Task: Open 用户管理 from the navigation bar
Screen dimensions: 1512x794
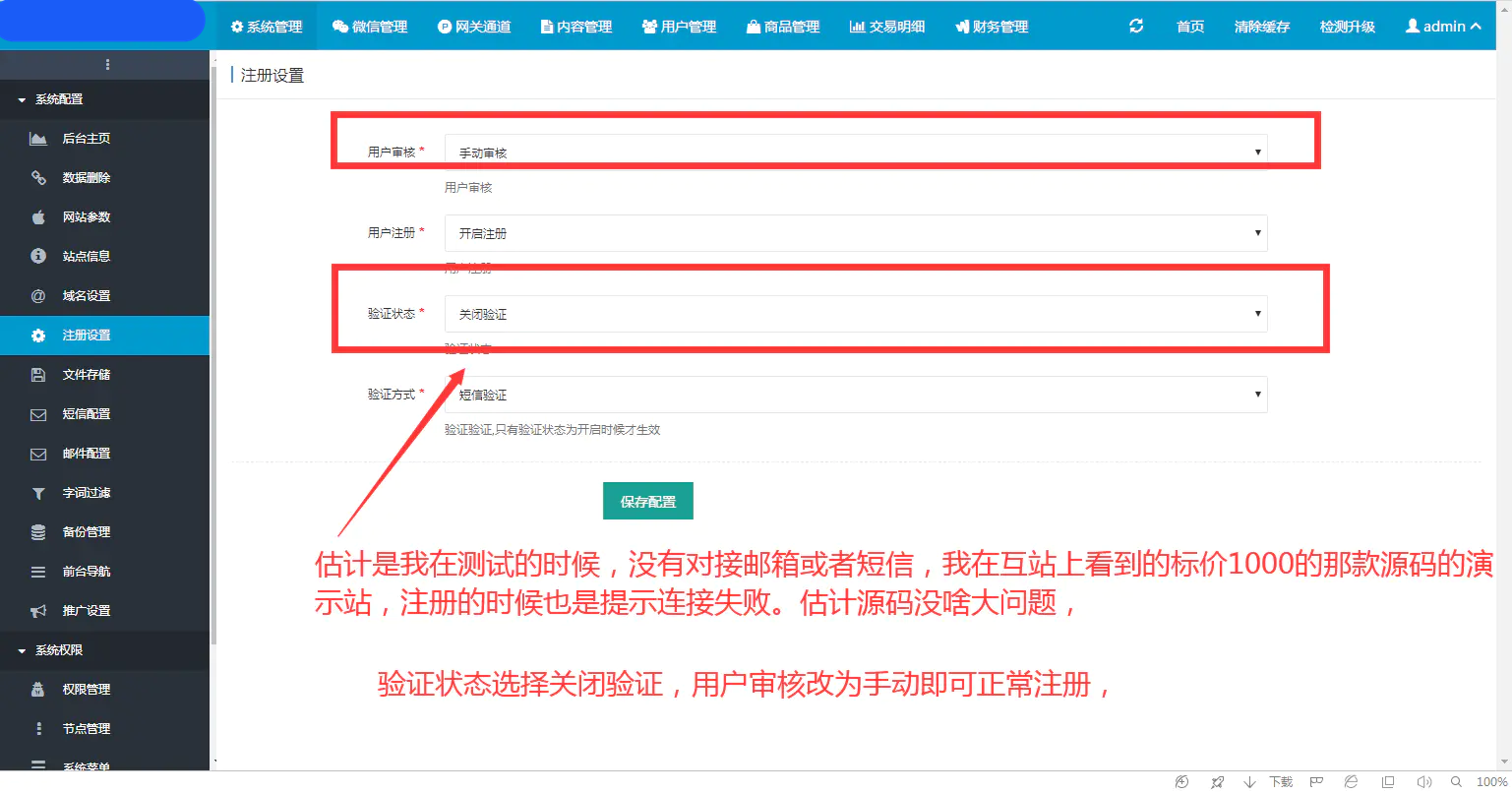Action: tap(679, 27)
